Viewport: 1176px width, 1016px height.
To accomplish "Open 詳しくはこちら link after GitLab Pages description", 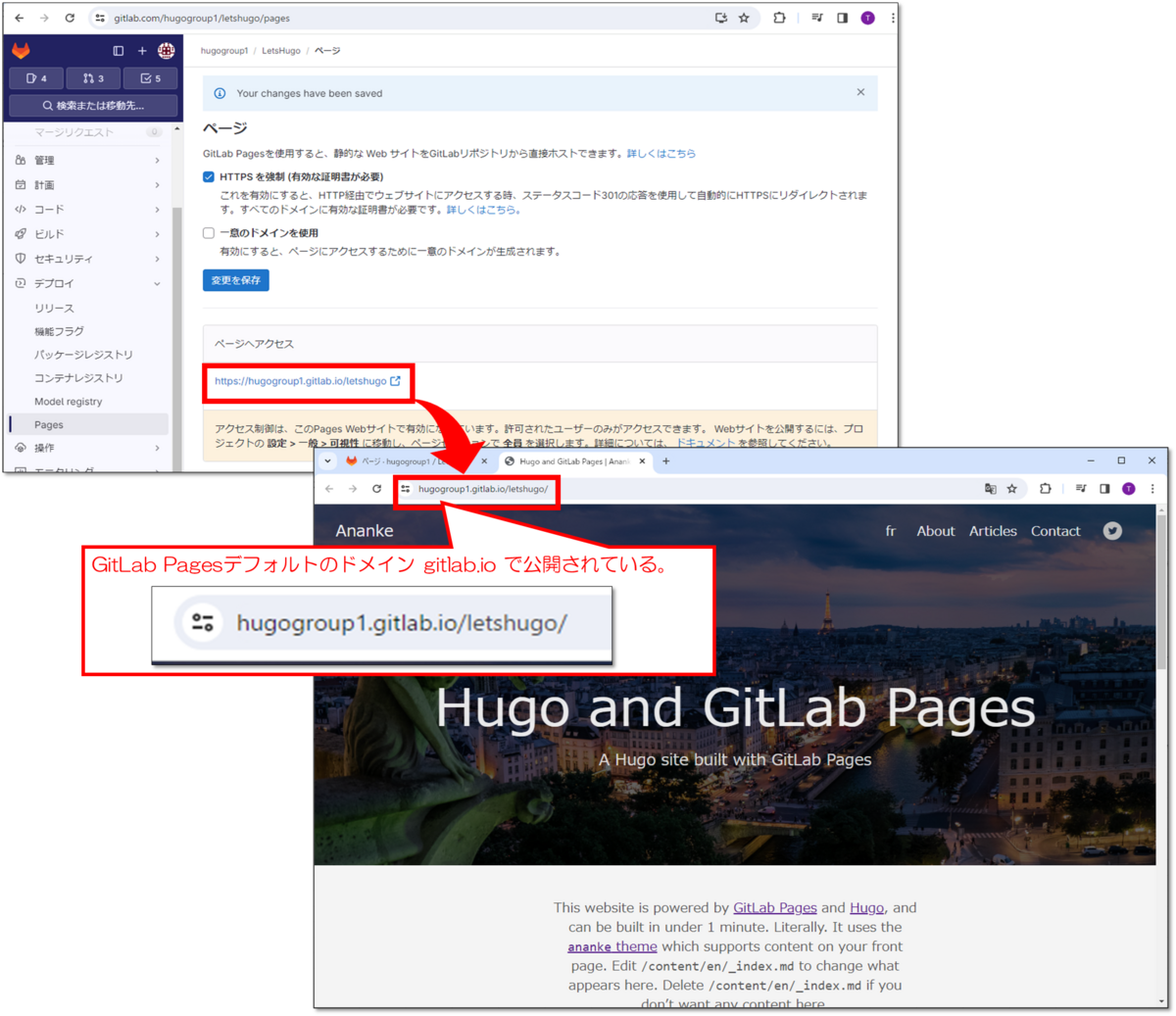I will coord(661,154).
